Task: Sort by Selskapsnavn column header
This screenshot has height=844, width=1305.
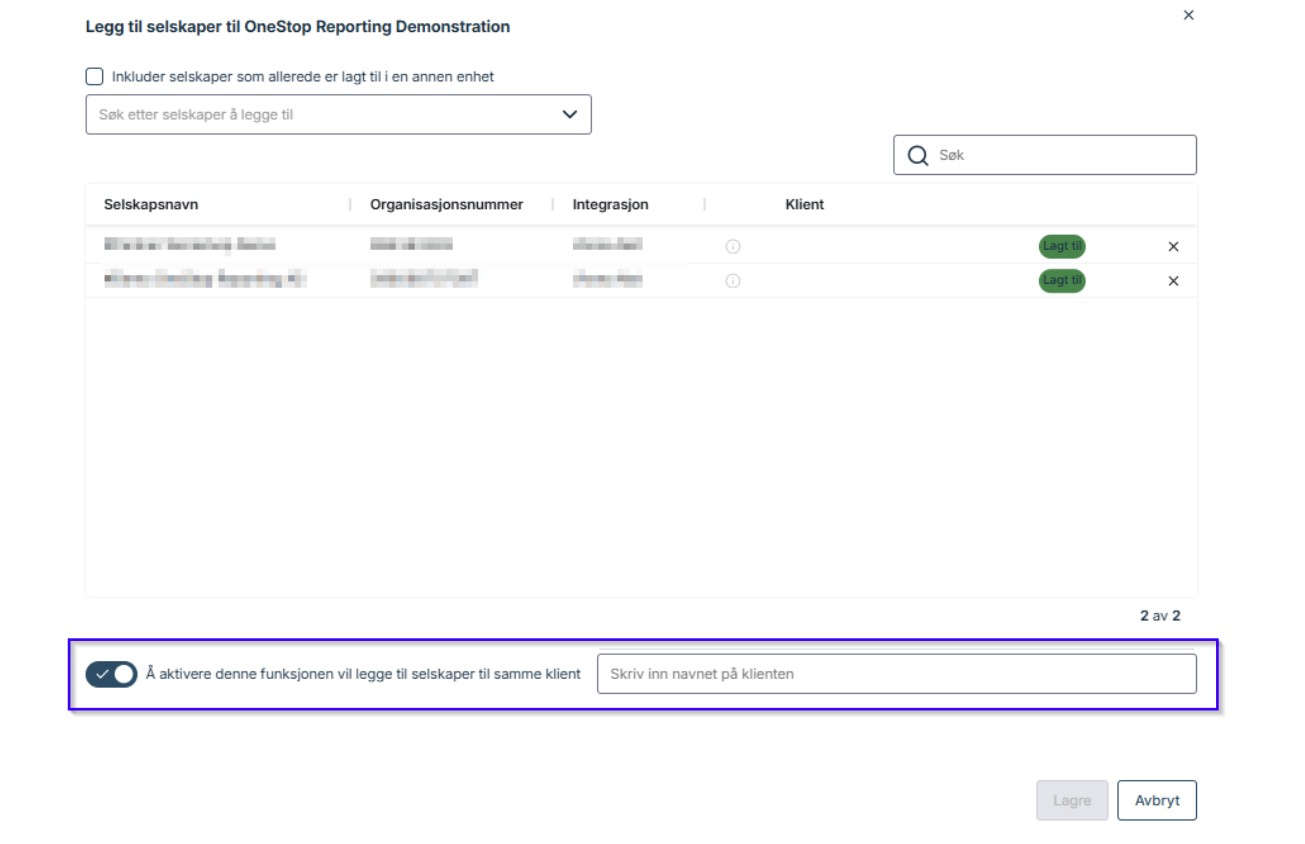Action: click(x=151, y=204)
